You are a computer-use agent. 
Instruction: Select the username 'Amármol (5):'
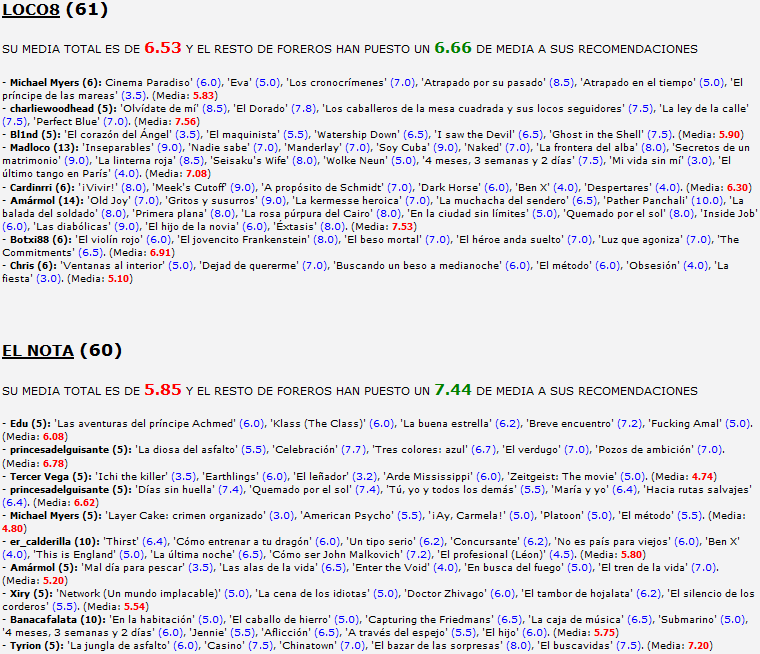click(43, 568)
